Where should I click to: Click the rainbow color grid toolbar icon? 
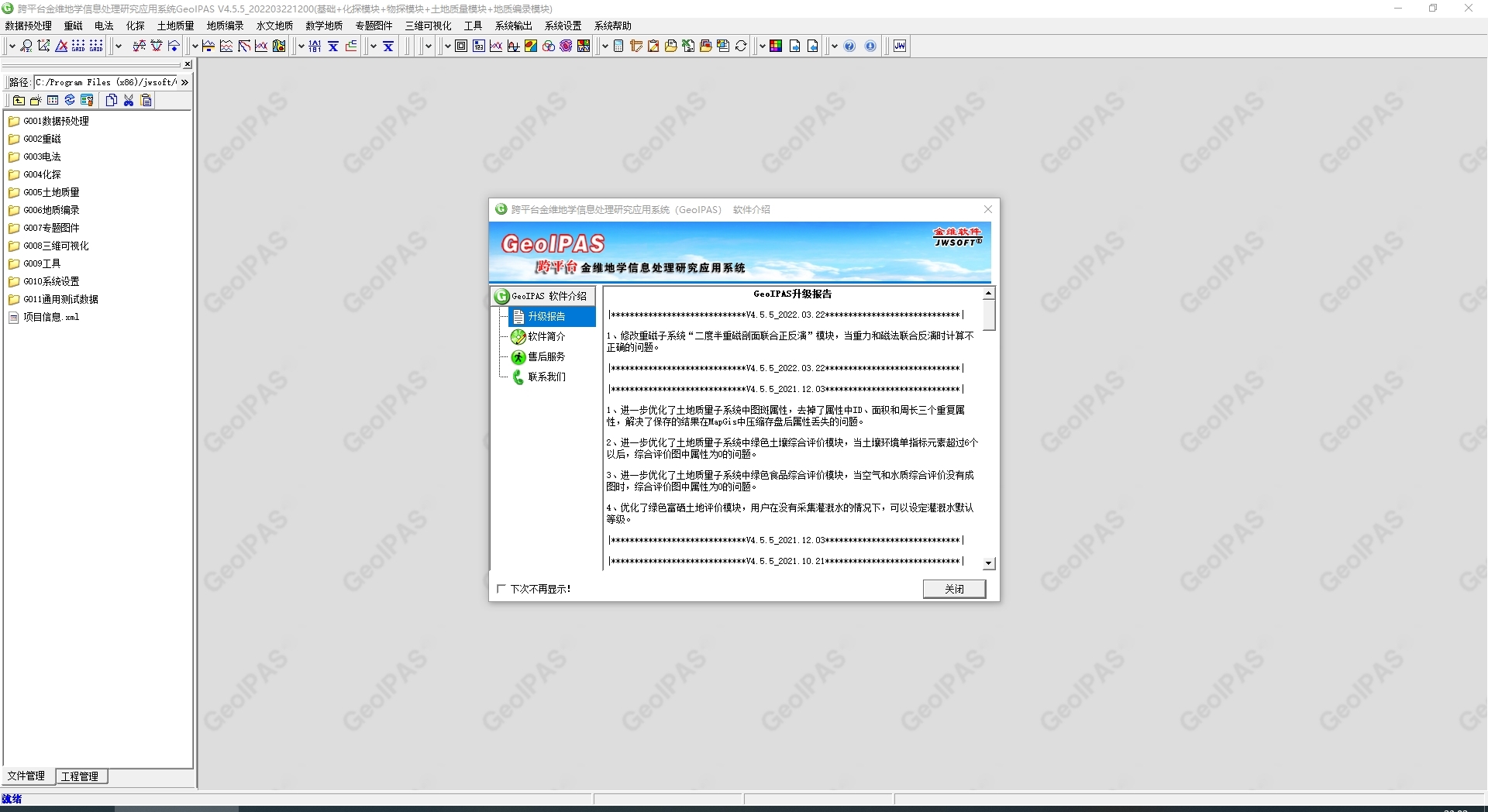click(x=776, y=46)
